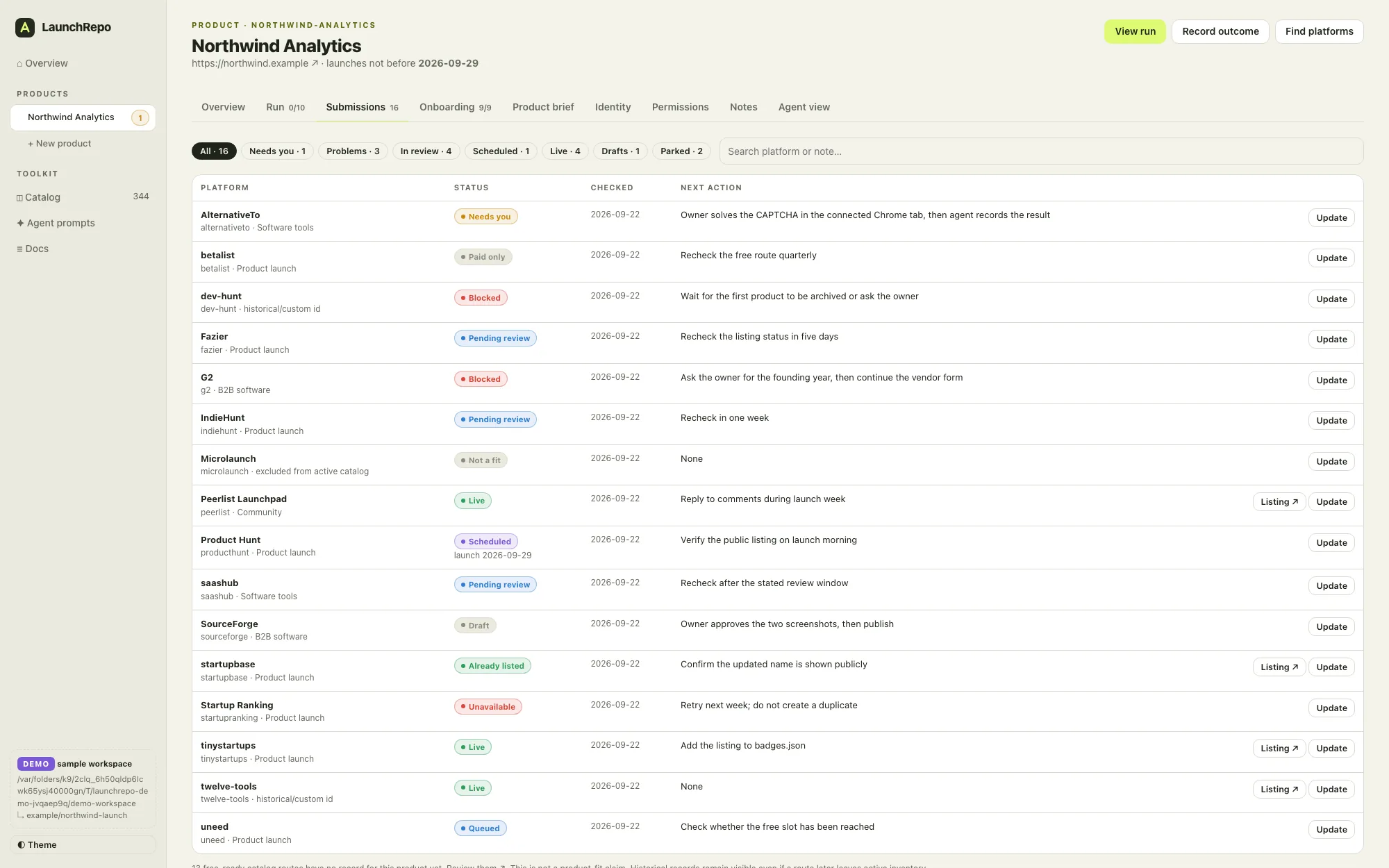The height and width of the screenshot is (868, 1389).
Task: Switch to the Agent view tab
Action: tap(804, 107)
